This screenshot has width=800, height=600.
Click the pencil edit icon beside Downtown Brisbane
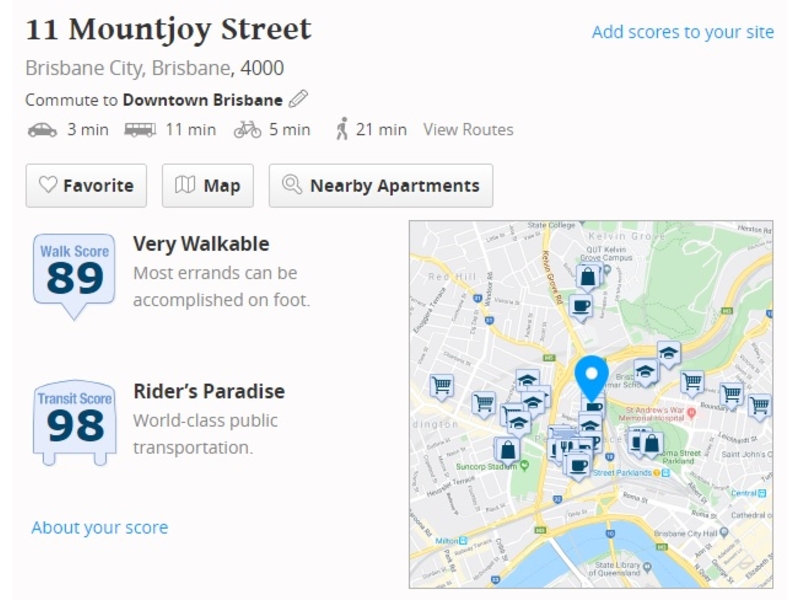coord(298,99)
